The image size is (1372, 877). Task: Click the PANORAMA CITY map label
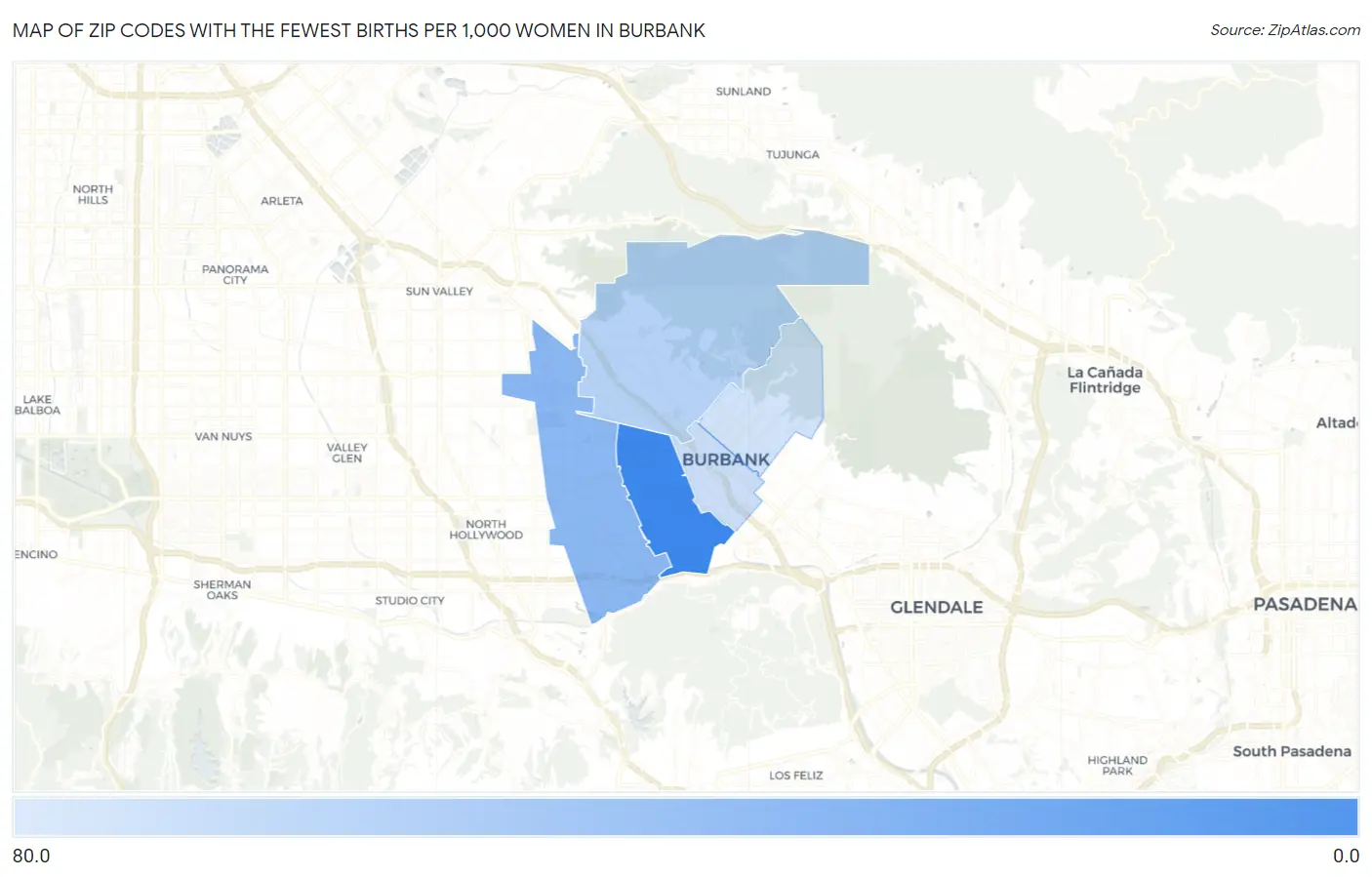coord(235,274)
